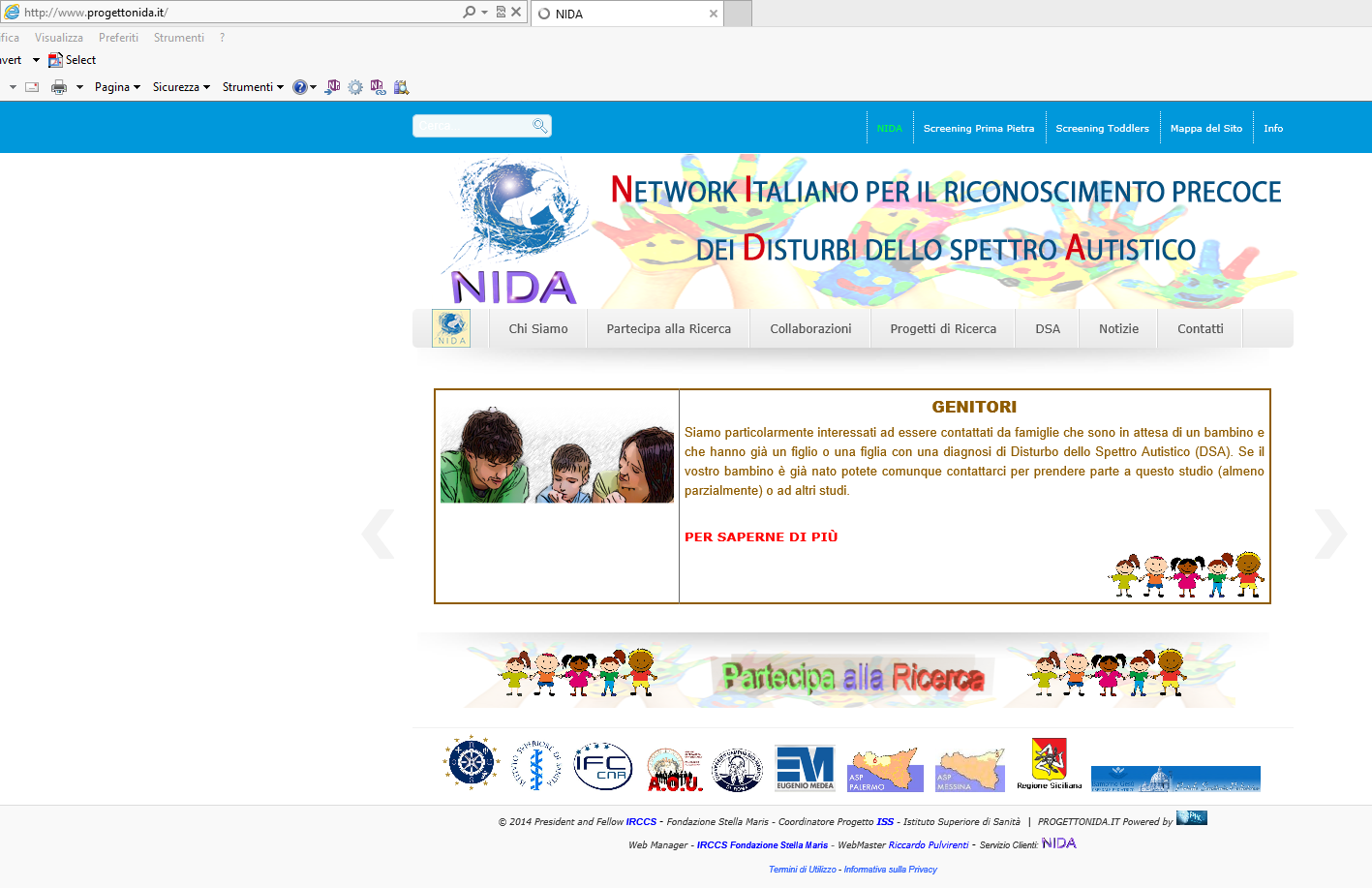
Task: Click the site search magnifier button
Action: (540, 126)
